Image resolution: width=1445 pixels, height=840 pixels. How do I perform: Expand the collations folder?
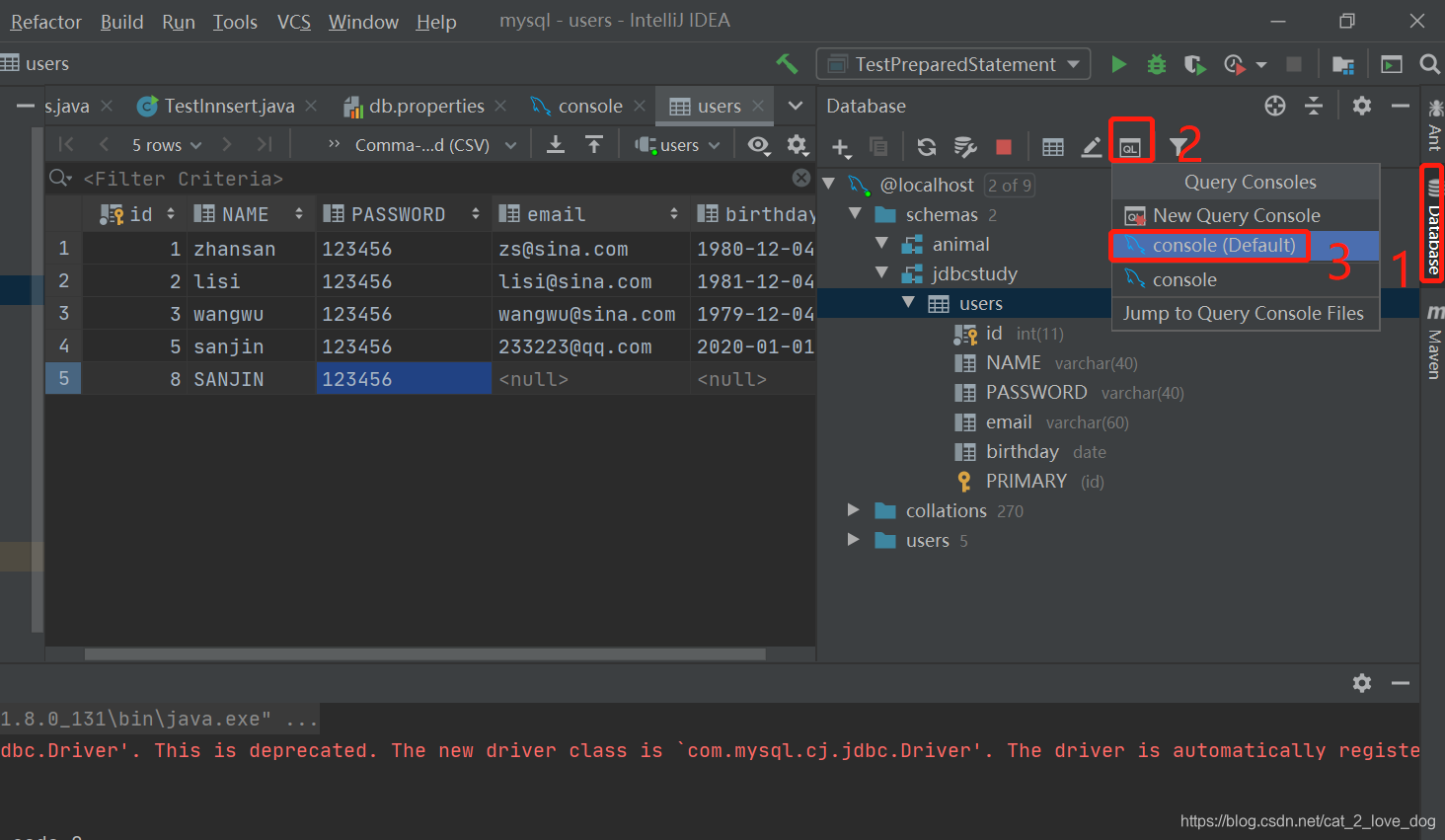[x=854, y=510]
